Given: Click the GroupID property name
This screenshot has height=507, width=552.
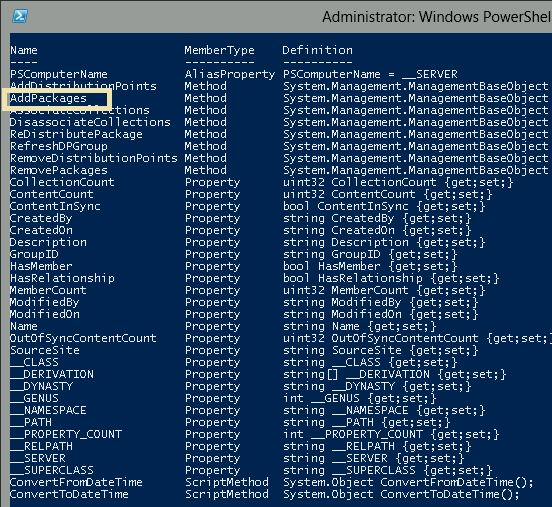Looking at the screenshot, I should tap(34, 254).
